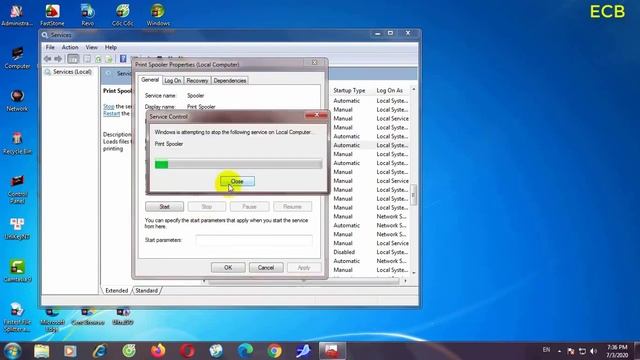Click the greyed Stop button in properties
This screenshot has height=360, width=640.
tap(207, 207)
